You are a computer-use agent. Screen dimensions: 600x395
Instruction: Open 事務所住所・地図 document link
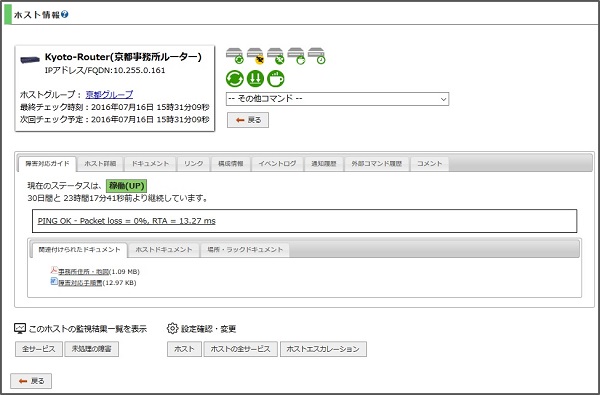(83, 271)
